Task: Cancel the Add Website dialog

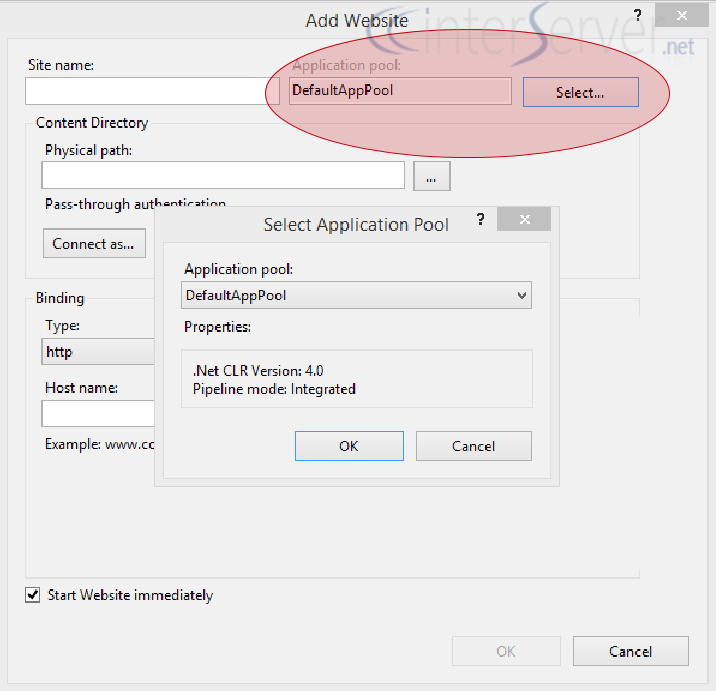Action: pos(631,651)
